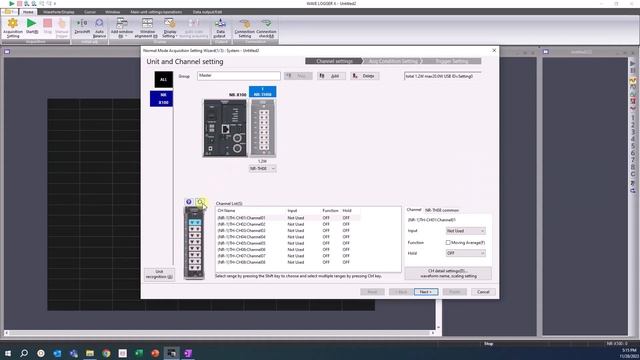Open the File menu tab
Image resolution: width=640 pixels, height=360 pixels.
(10, 12)
